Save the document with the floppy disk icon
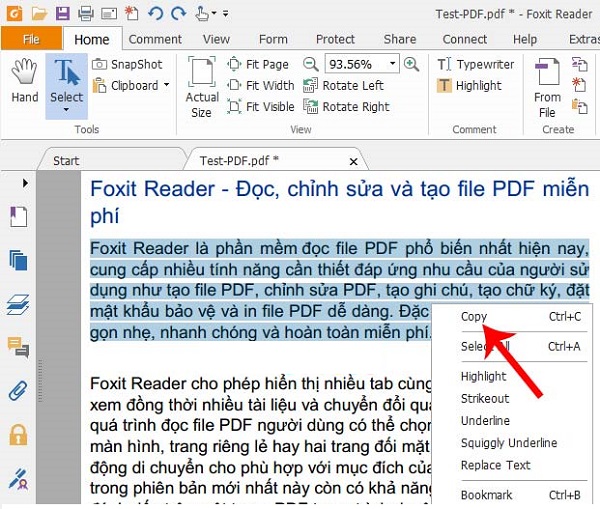 click(62, 14)
